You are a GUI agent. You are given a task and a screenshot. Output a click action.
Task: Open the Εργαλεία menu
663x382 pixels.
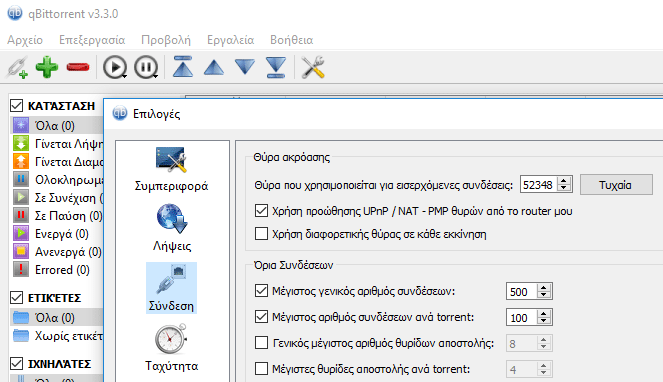tap(230, 40)
